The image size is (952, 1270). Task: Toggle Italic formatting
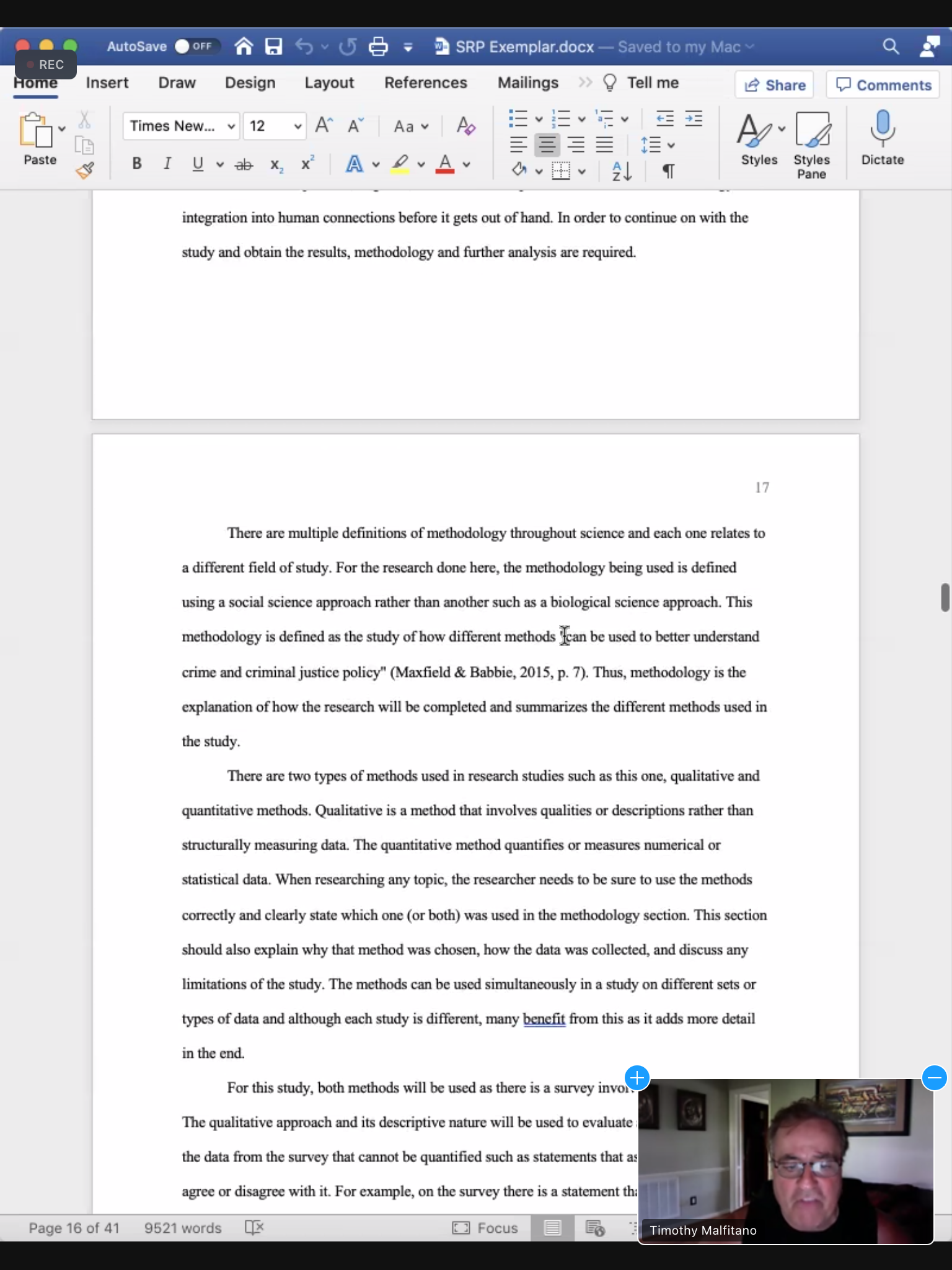(167, 164)
